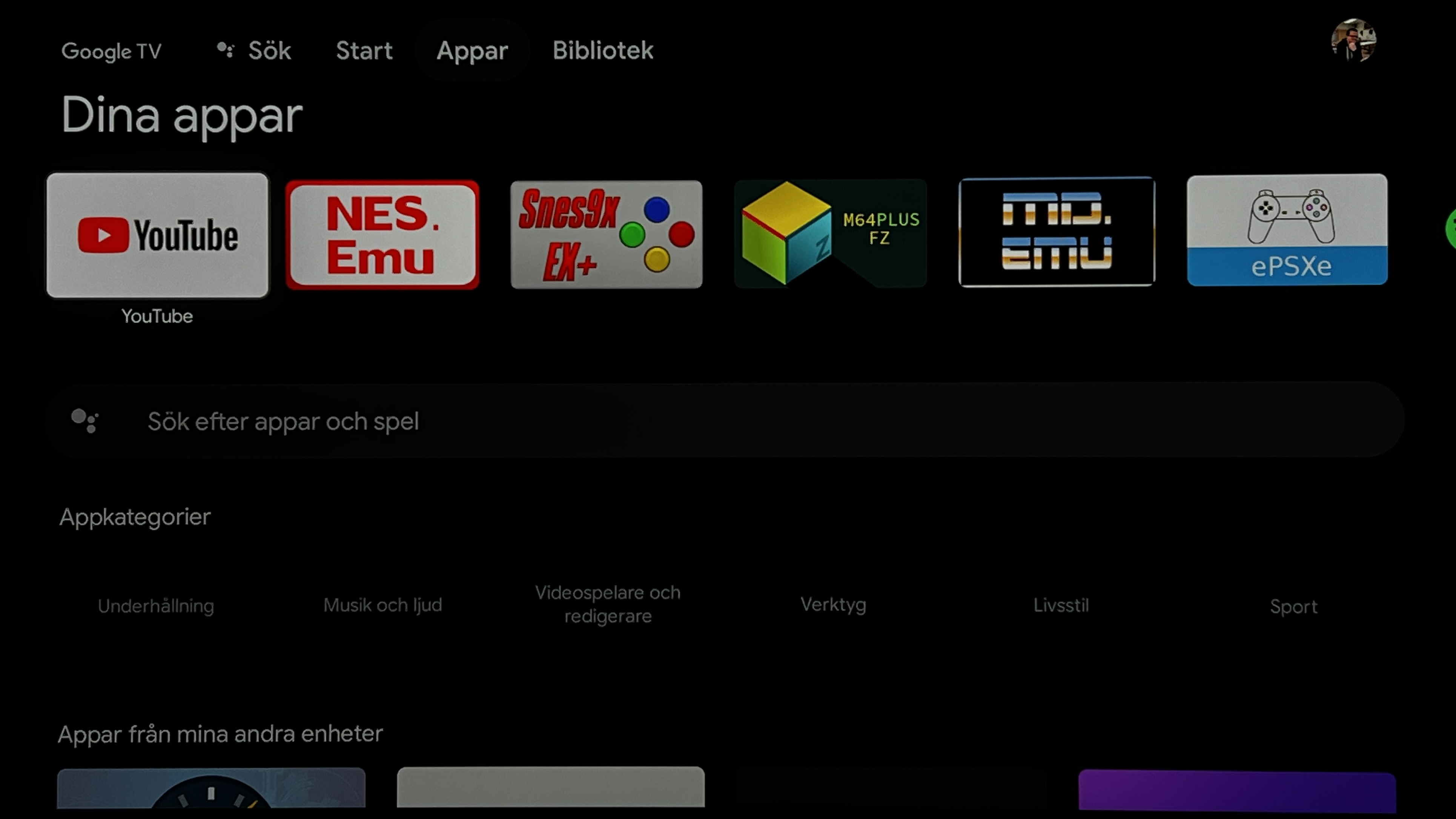This screenshot has width=1456, height=819.
Task: Expand Videospelare och redigerare category
Action: pyautogui.click(x=608, y=604)
